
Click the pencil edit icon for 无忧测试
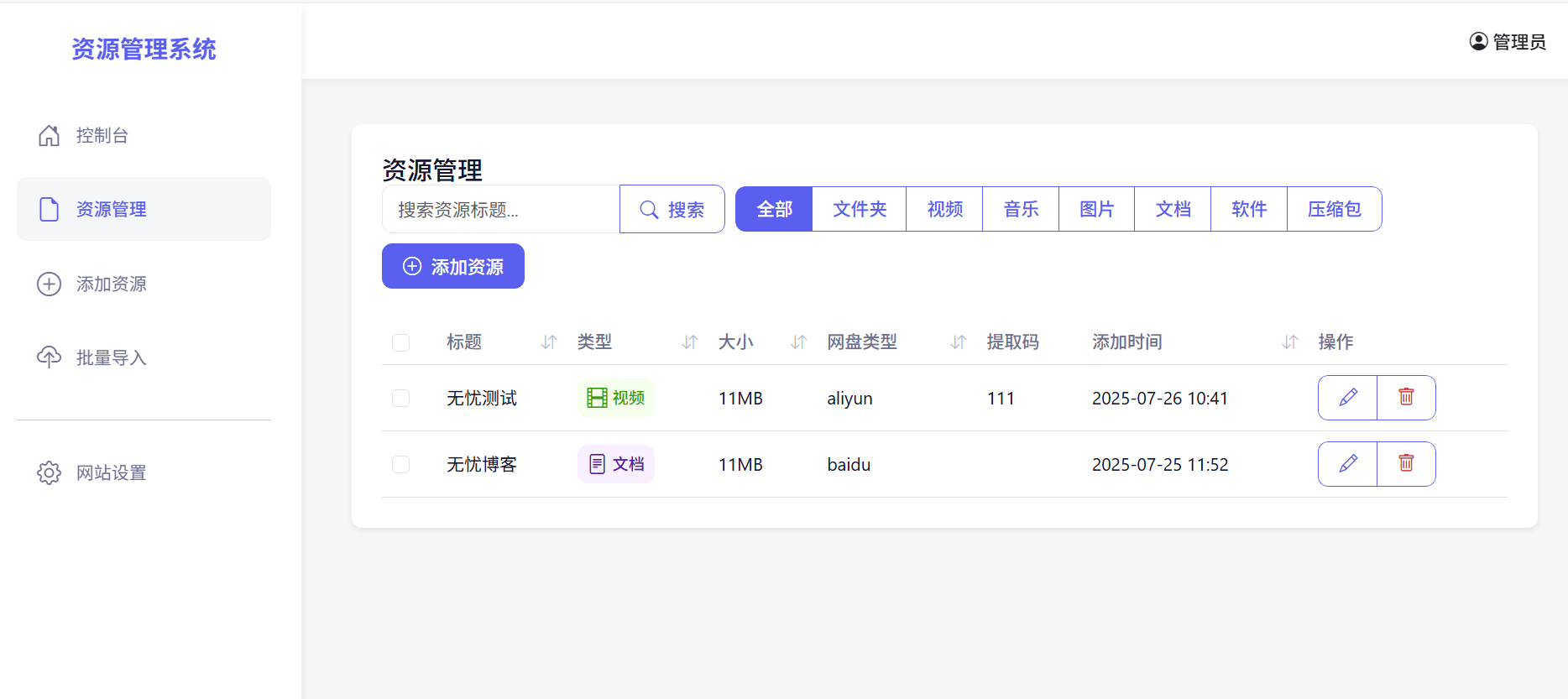1347,398
